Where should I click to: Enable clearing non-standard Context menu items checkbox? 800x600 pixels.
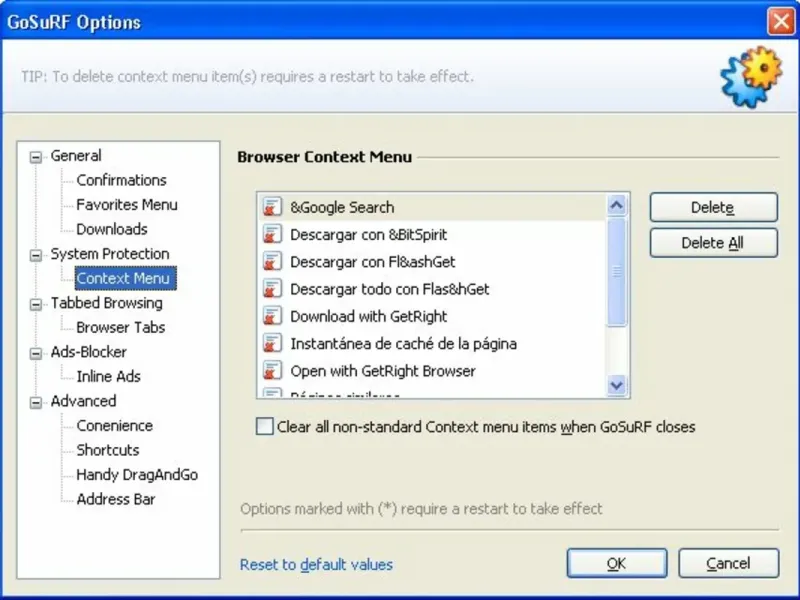click(x=264, y=427)
